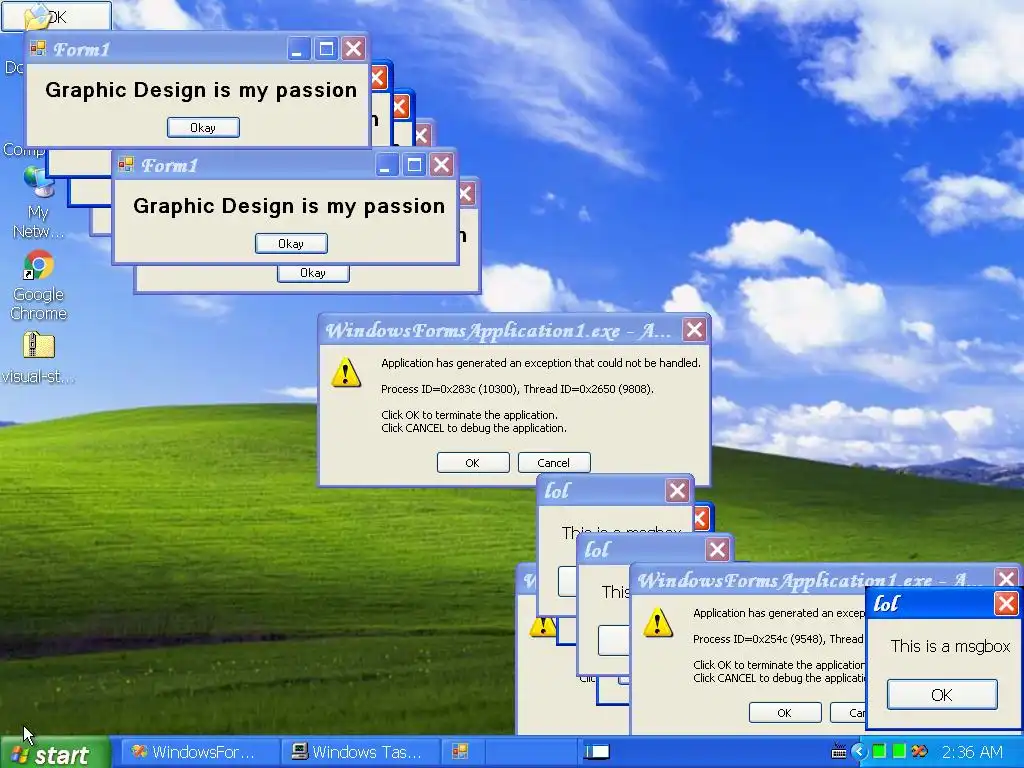This screenshot has width=1024, height=768.
Task: Close the middle lol dialog showing 'This'
Action: [717, 550]
